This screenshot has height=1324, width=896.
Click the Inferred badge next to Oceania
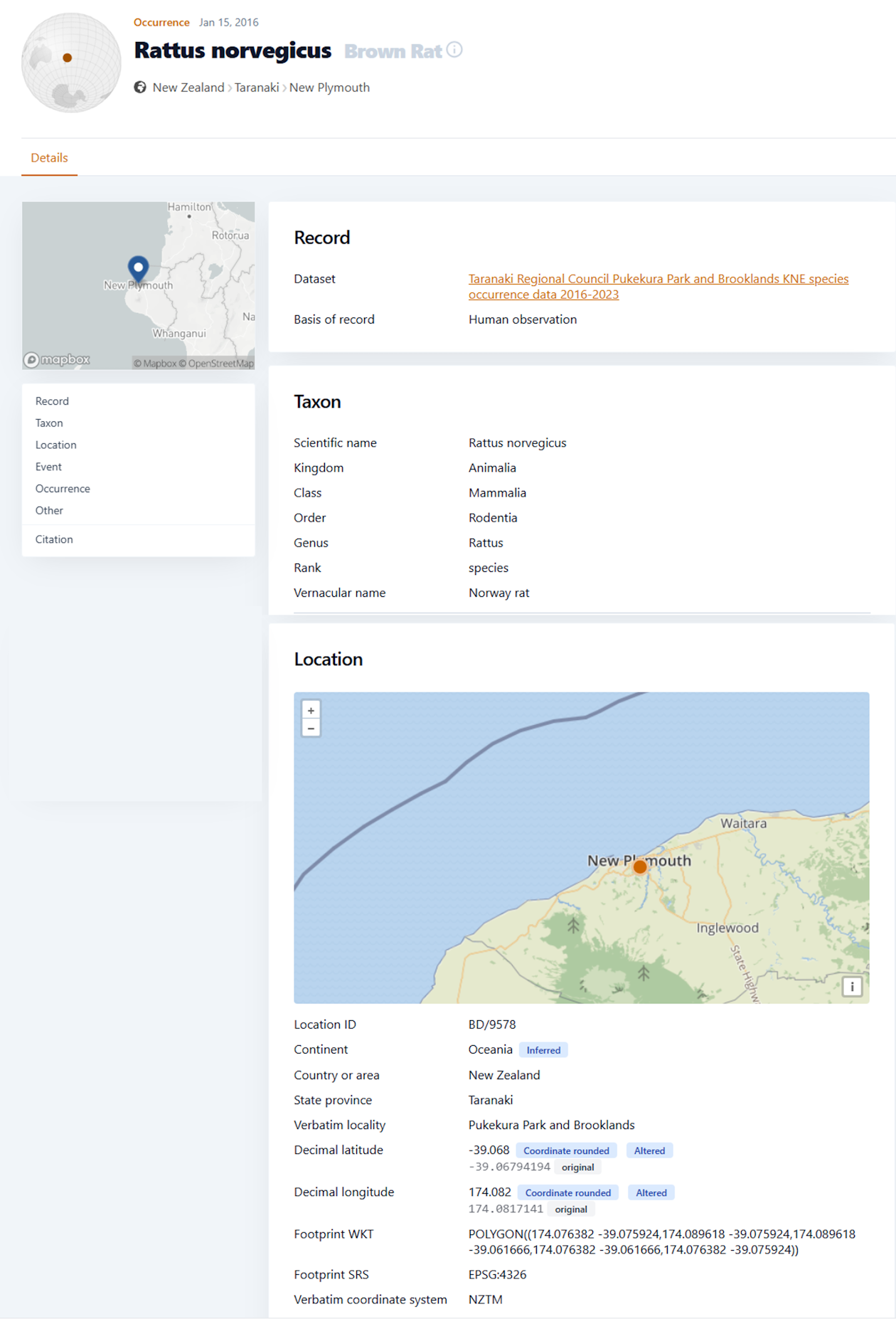(x=543, y=1050)
